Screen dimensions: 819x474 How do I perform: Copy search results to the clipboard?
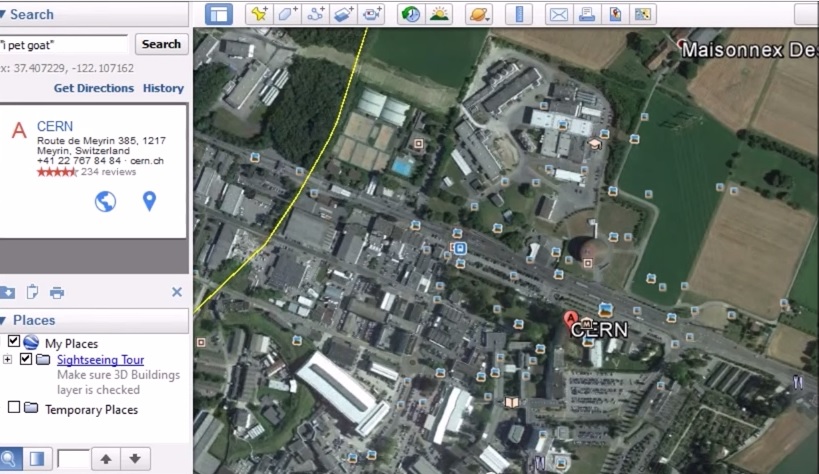[32, 292]
